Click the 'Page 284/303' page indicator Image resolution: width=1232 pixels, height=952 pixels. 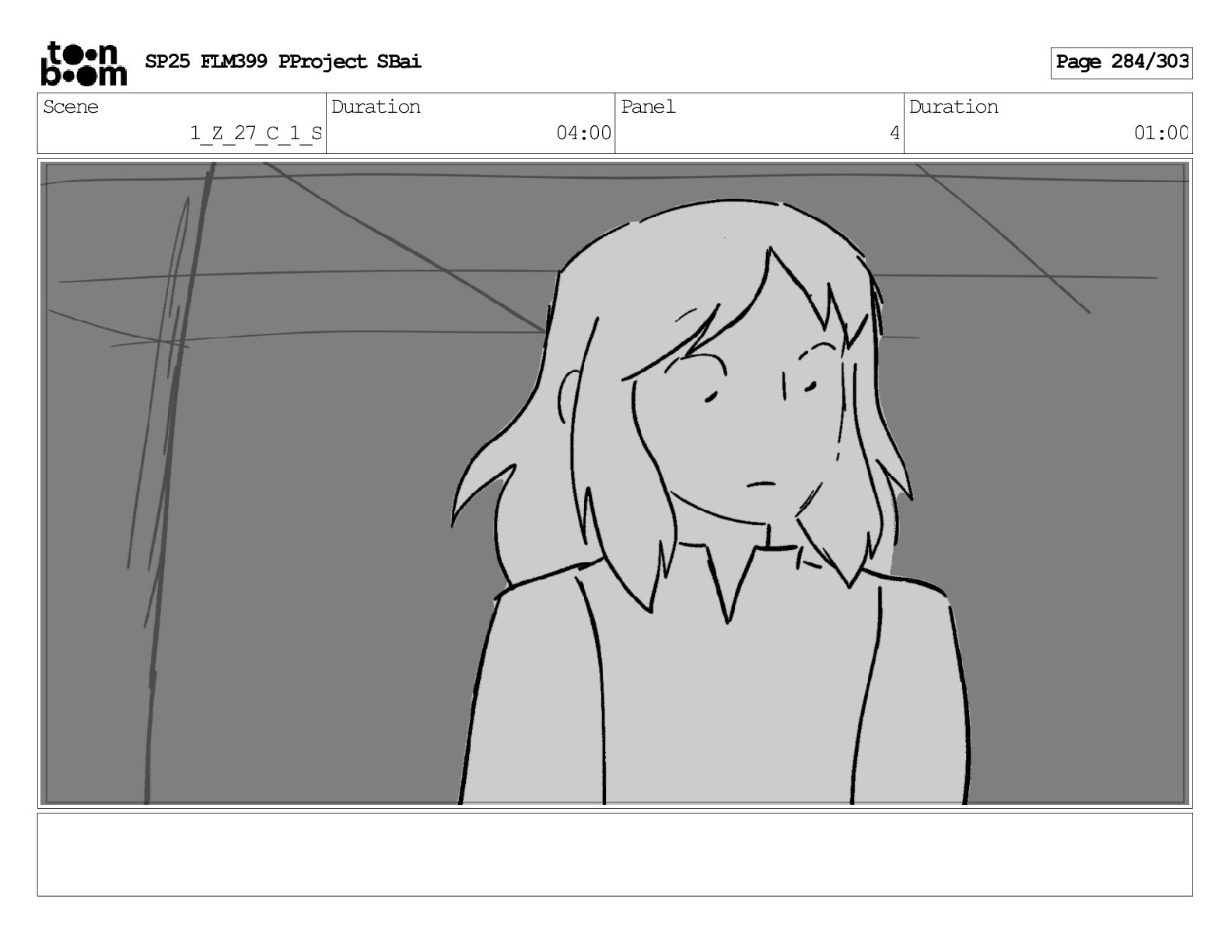[1122, 62]
